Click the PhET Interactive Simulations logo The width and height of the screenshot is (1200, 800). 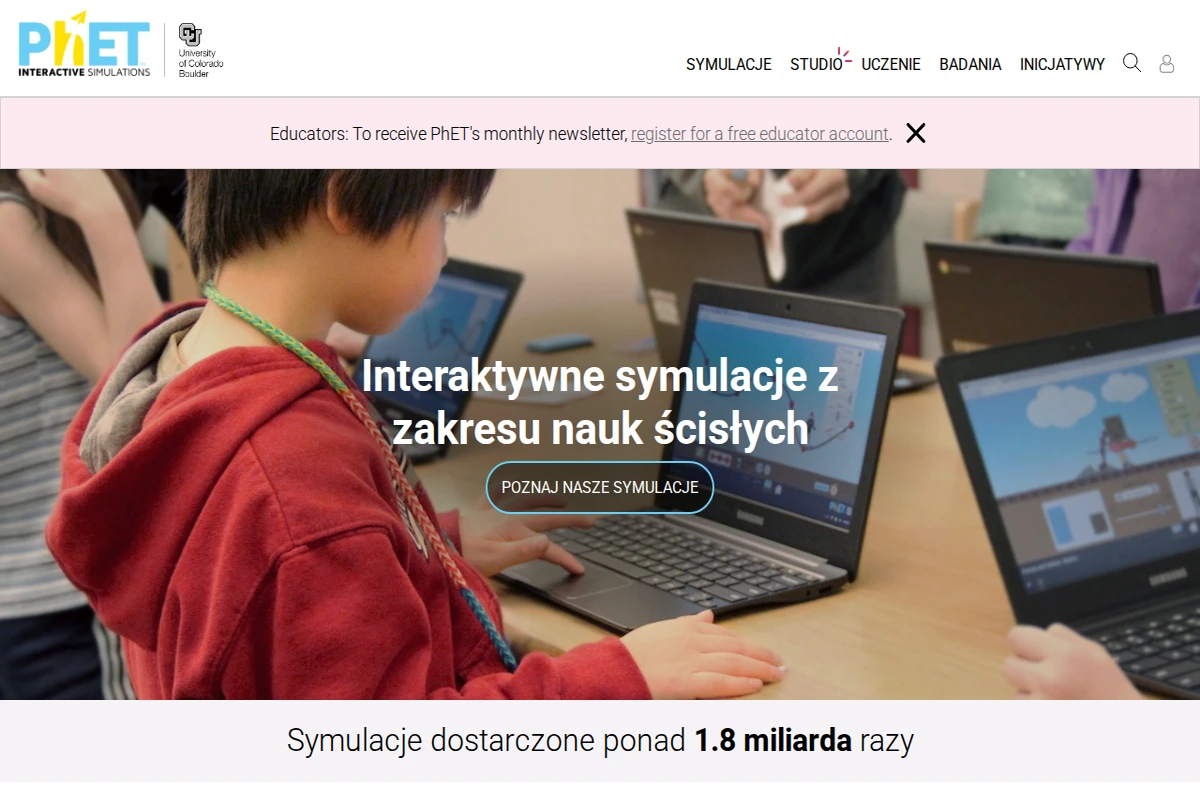tap(84, 45)
